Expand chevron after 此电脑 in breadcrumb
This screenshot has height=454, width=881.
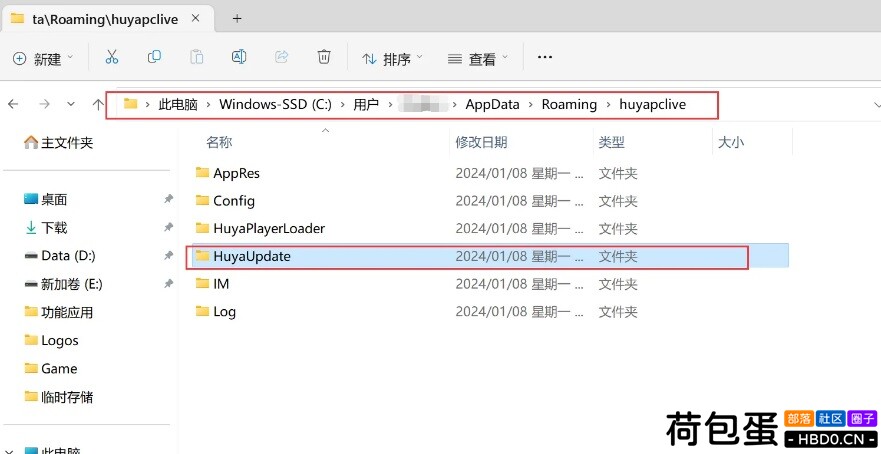point(208,105)
